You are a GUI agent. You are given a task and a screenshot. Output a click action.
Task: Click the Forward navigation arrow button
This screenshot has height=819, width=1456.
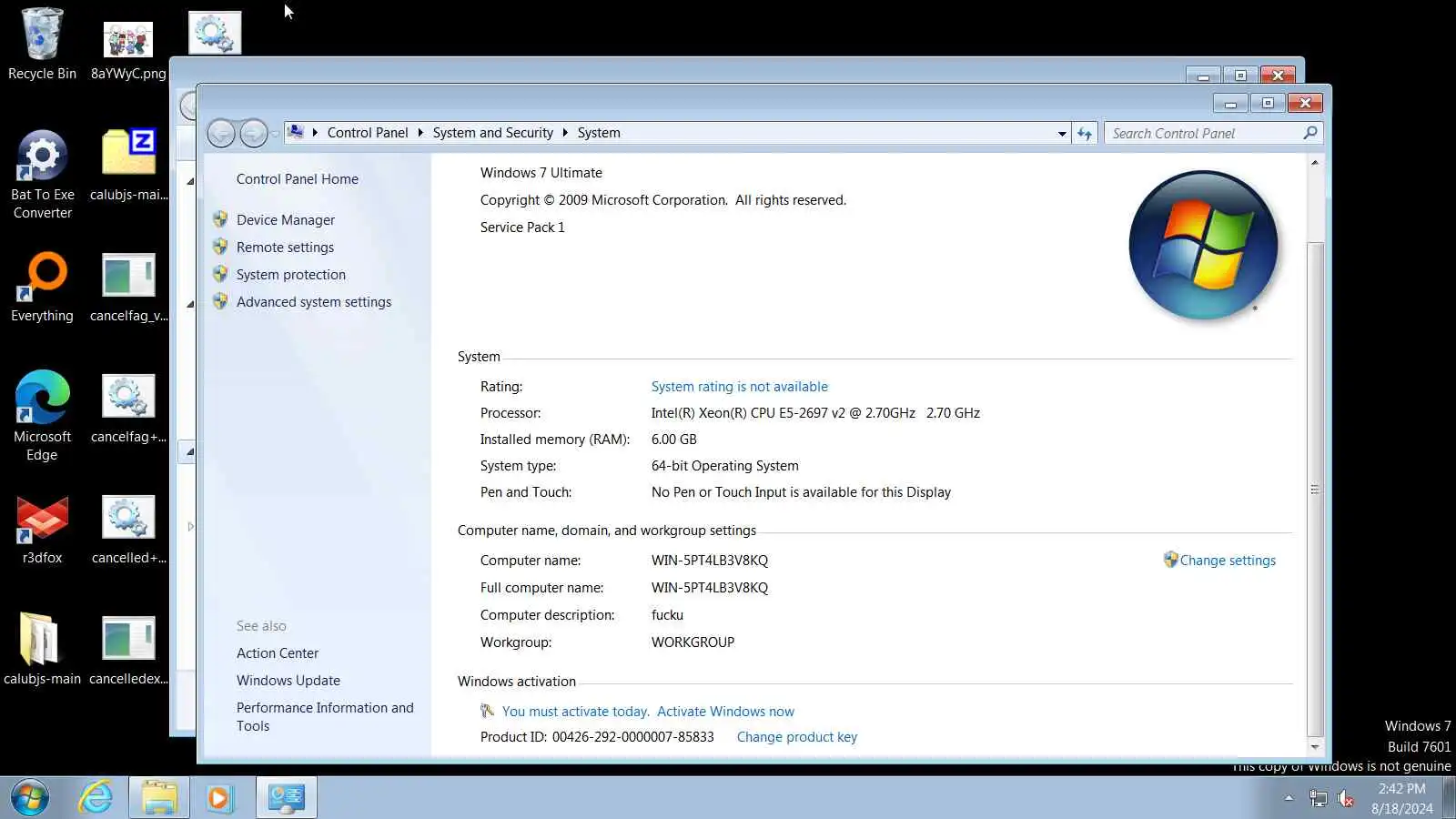pos(253,134)
